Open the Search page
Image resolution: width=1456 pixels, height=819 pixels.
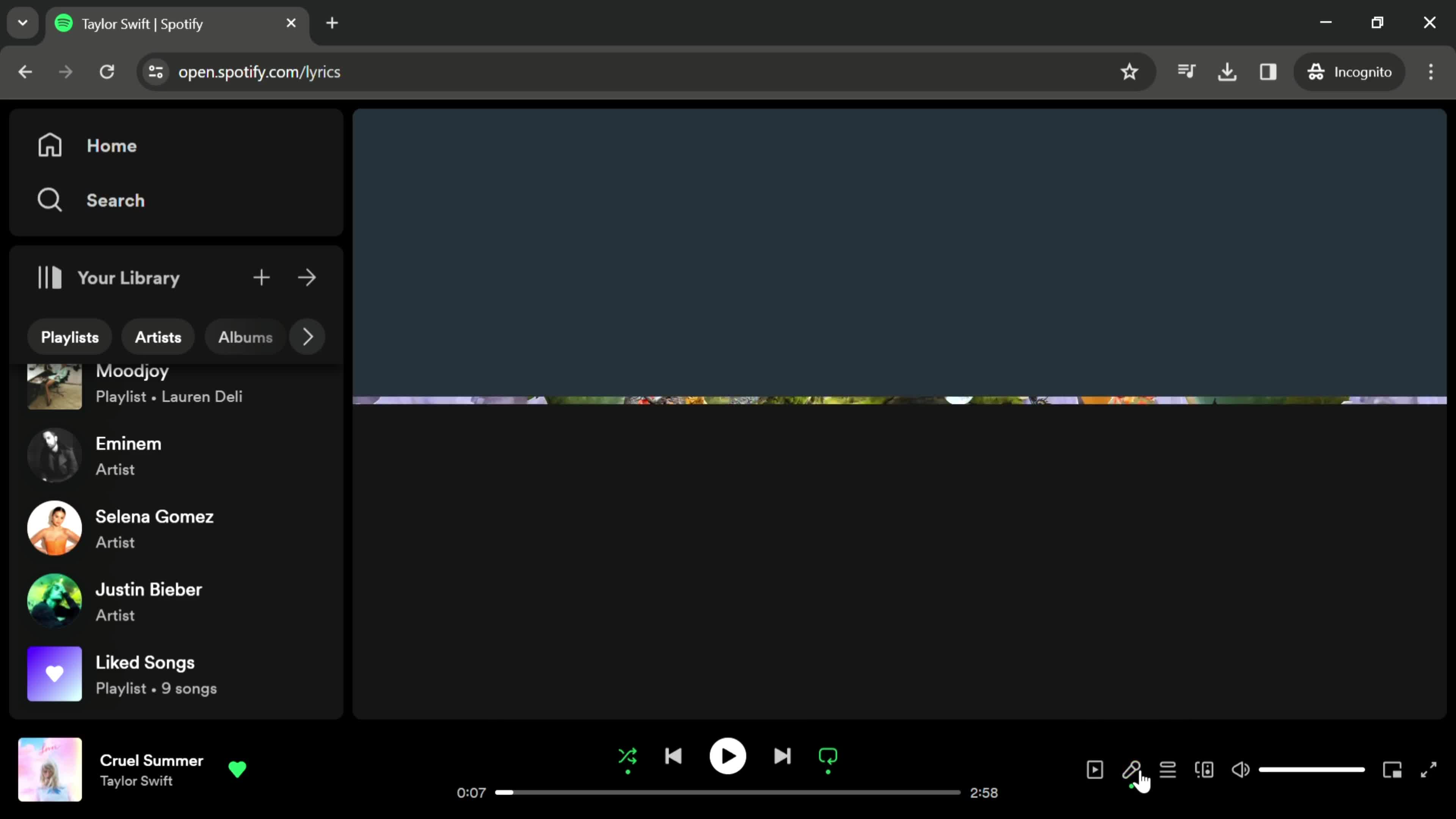pos(91,200)
